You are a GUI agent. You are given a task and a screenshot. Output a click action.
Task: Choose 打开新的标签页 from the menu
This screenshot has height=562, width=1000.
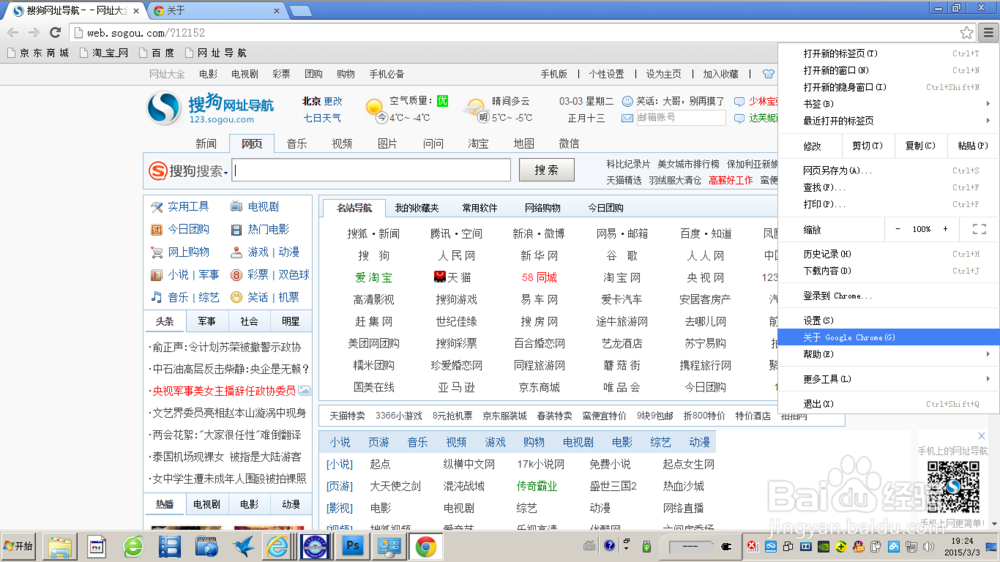pyautogui.click(x=888, y=54)
